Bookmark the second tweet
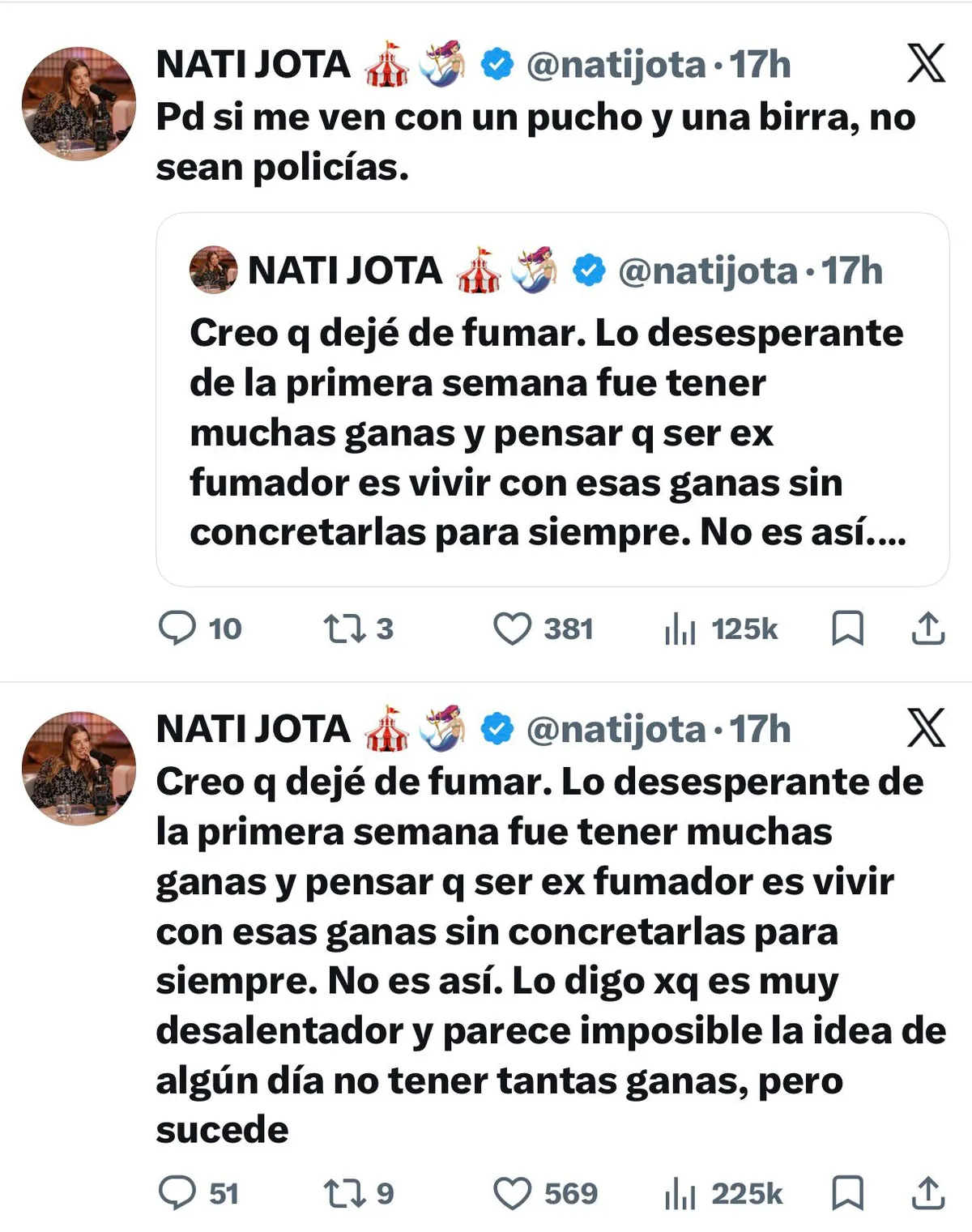The image size is (972, 1232). point(847,1193)
